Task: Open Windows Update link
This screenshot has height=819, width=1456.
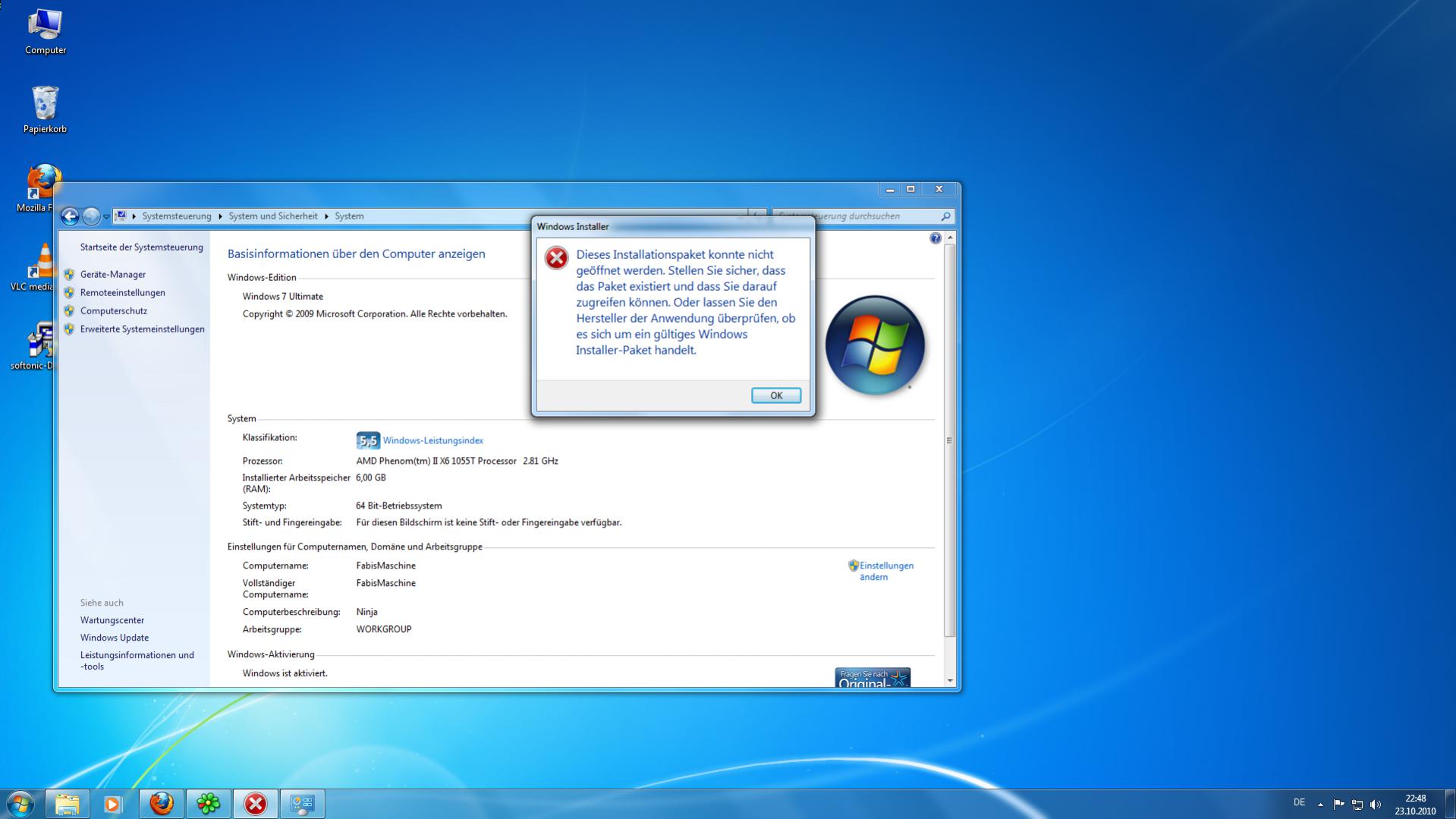Action: (115, 638)
